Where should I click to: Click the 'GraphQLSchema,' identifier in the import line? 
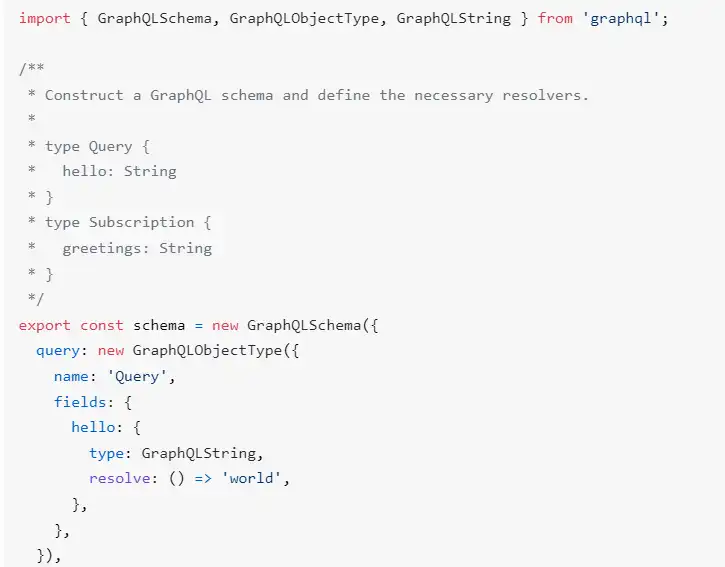click(158, 18)
